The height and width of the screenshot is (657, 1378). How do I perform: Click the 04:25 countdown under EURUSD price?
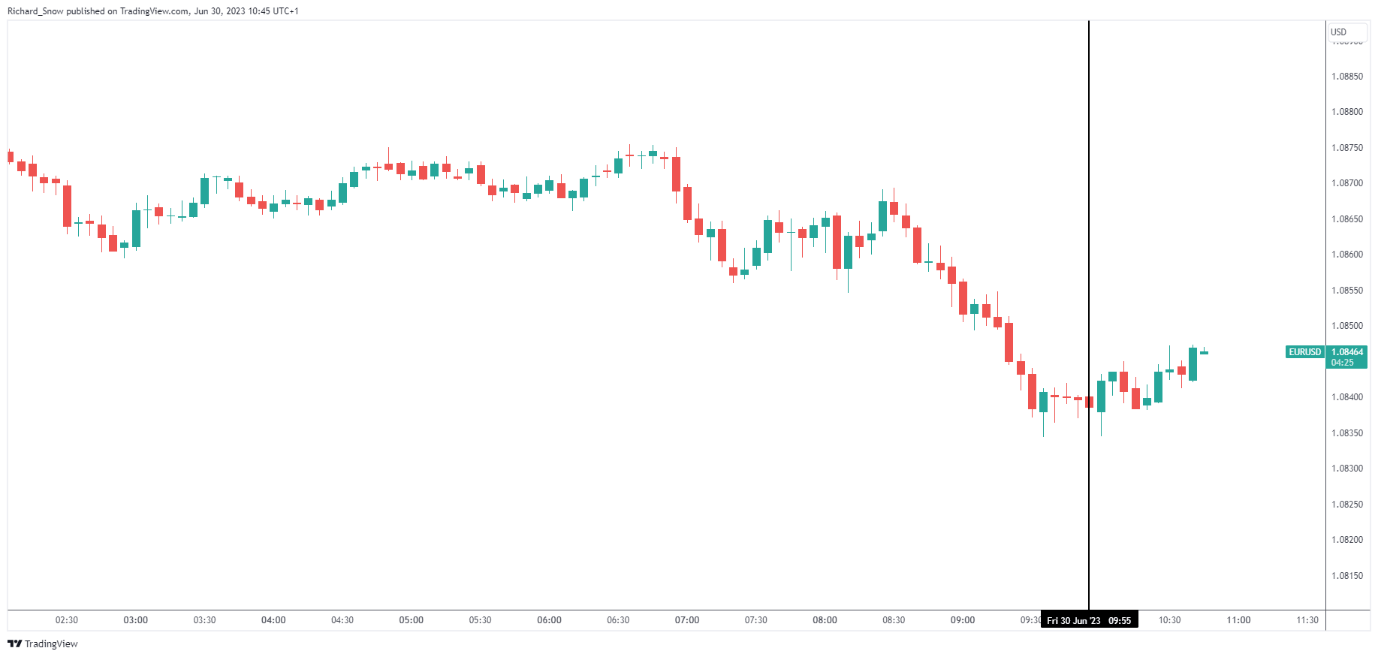tap(1341, 363)
